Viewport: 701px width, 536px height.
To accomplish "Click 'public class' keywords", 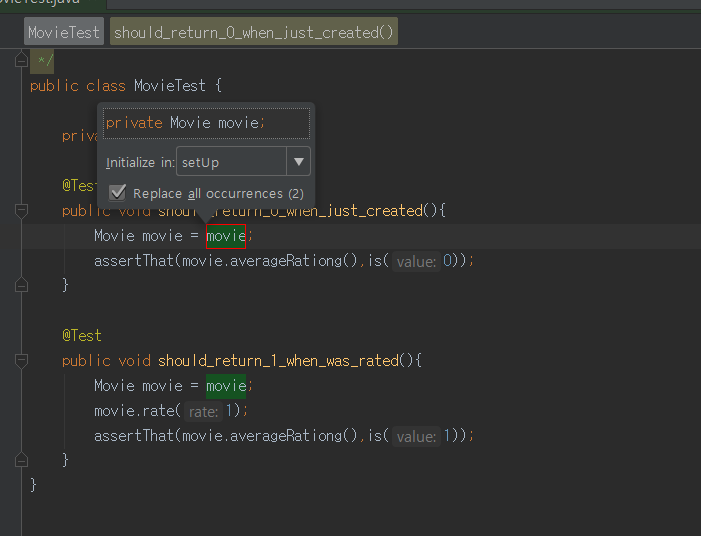I will pyautogui.click(x=78, y=85).
